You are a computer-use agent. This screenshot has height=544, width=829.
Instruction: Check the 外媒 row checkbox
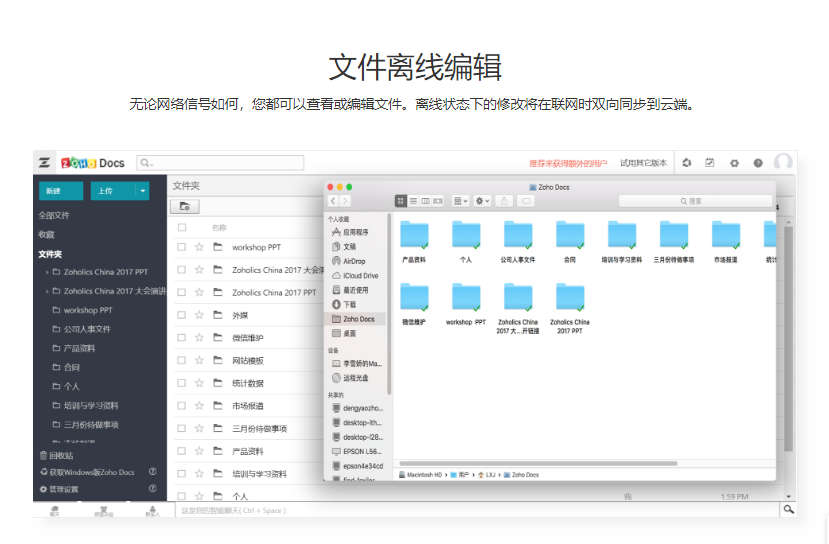(182, 315)
